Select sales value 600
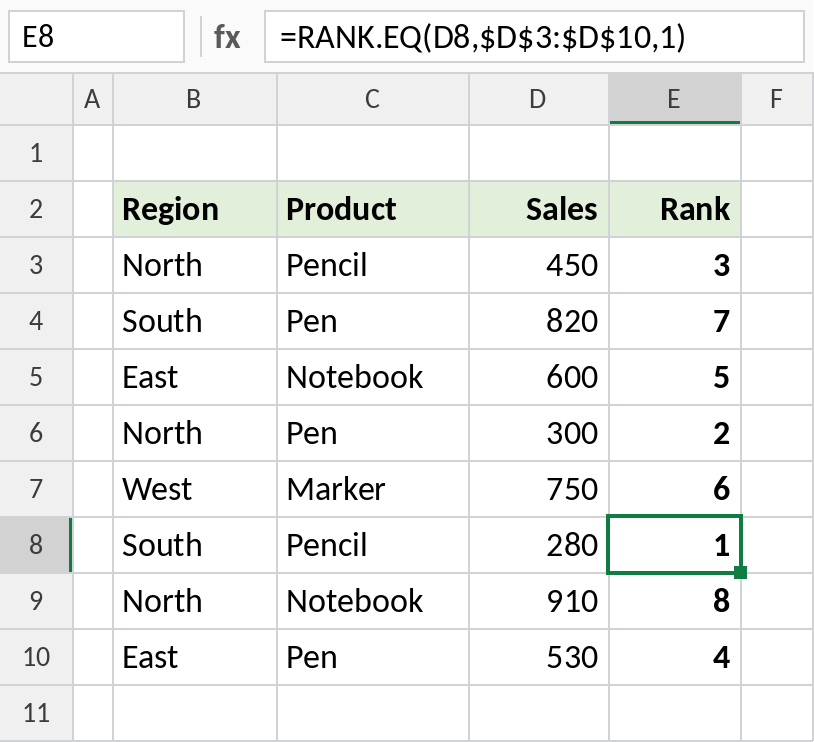This screenshot has width=814, height=742. (539, 377)
